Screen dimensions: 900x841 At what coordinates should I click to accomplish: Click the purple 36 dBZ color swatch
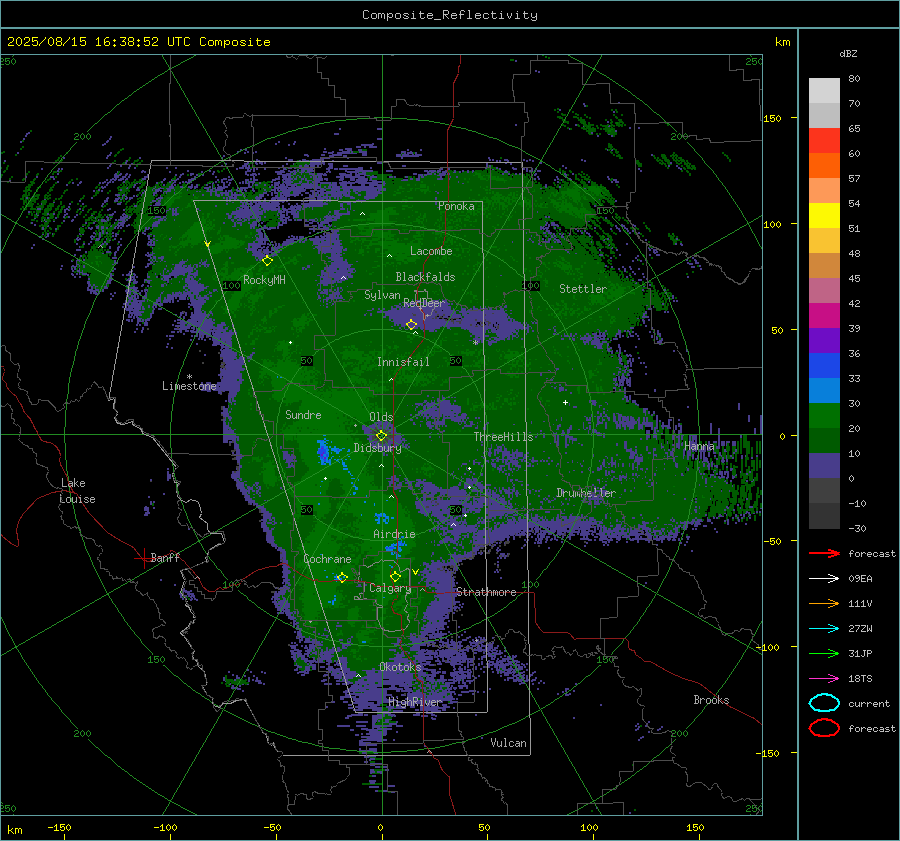[824, 341]
